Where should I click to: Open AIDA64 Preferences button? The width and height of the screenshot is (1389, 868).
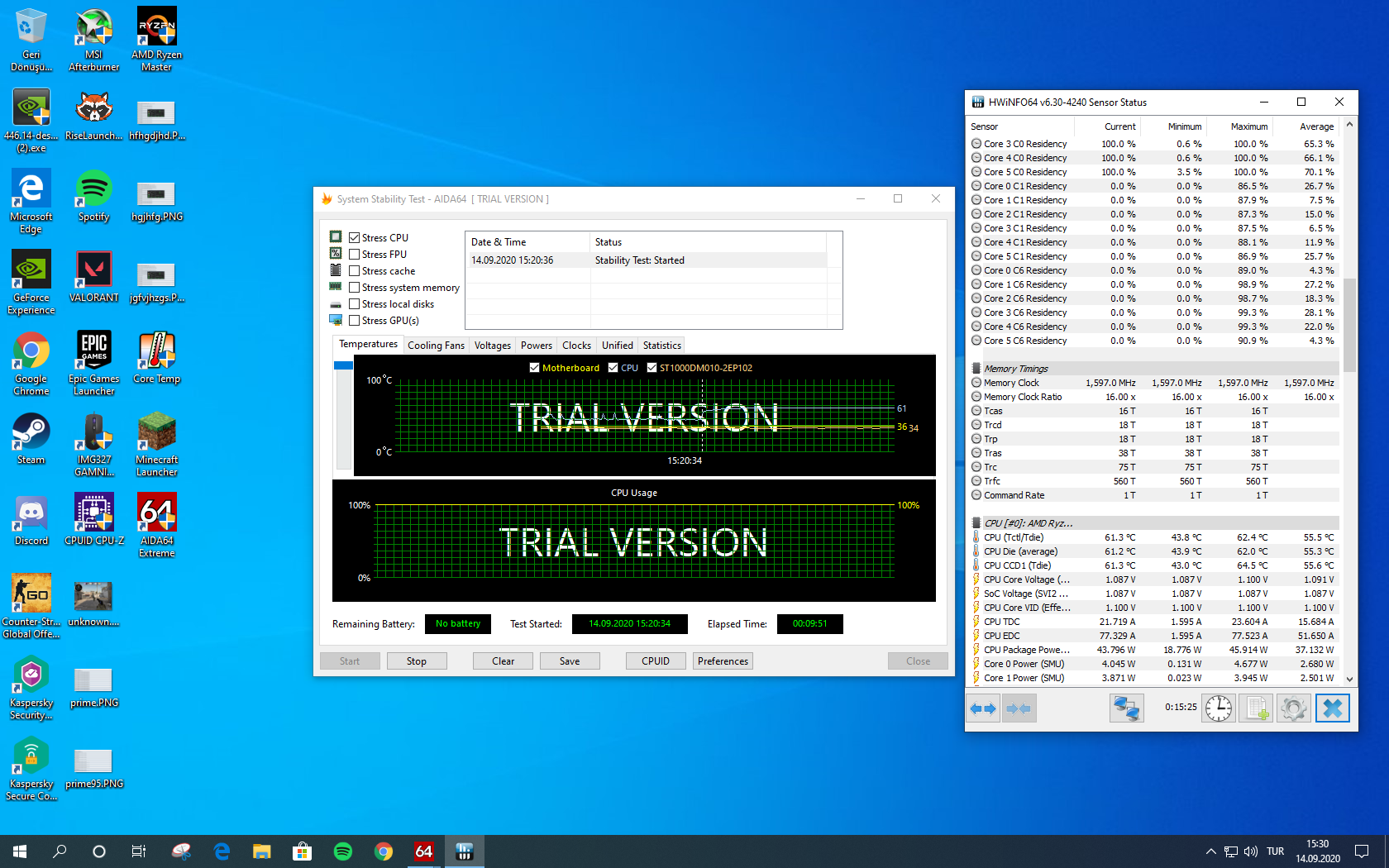(x=723, y=661)
